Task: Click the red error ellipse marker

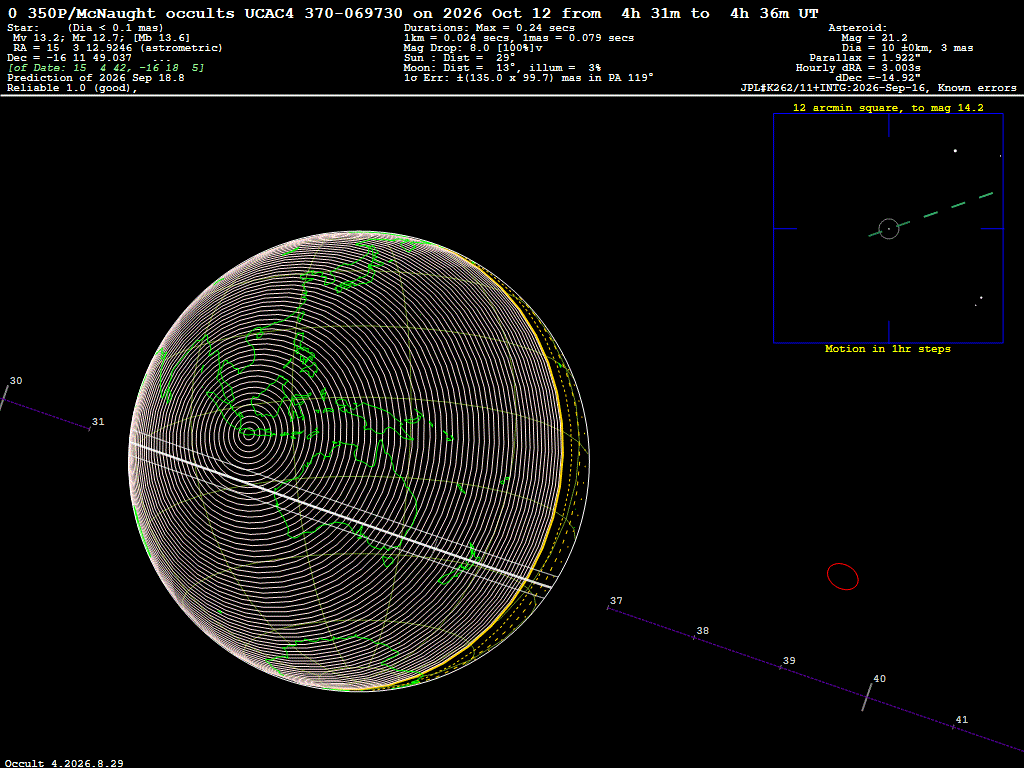Action: pos(842,577)
